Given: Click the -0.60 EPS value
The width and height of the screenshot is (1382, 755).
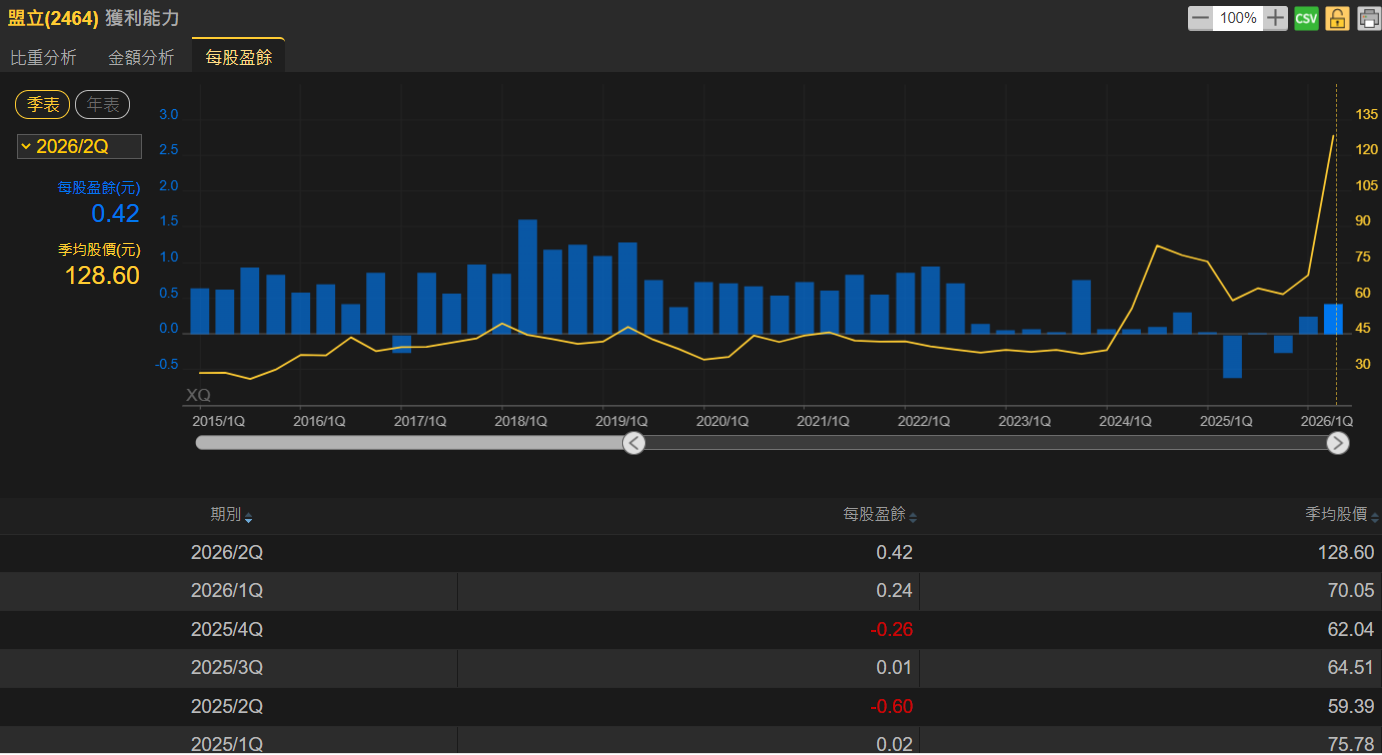Looking at the screenshot, I should (x=891, y=707).
